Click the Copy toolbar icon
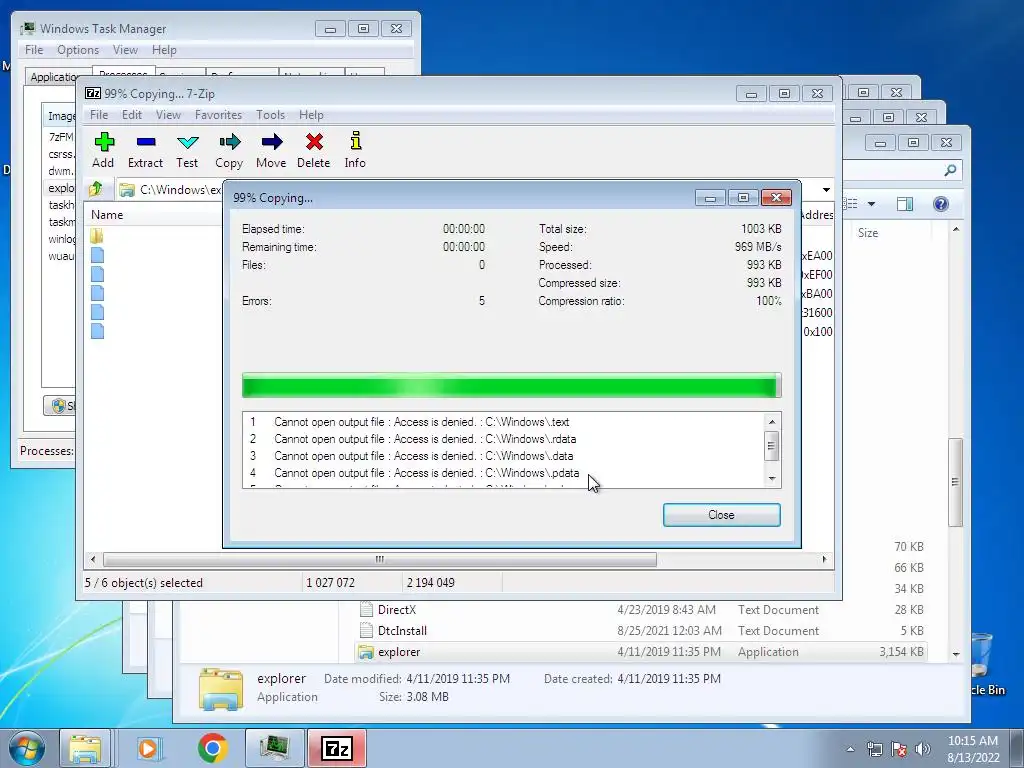This screenshot has width=1024, height=768. (x=229, y=150)
